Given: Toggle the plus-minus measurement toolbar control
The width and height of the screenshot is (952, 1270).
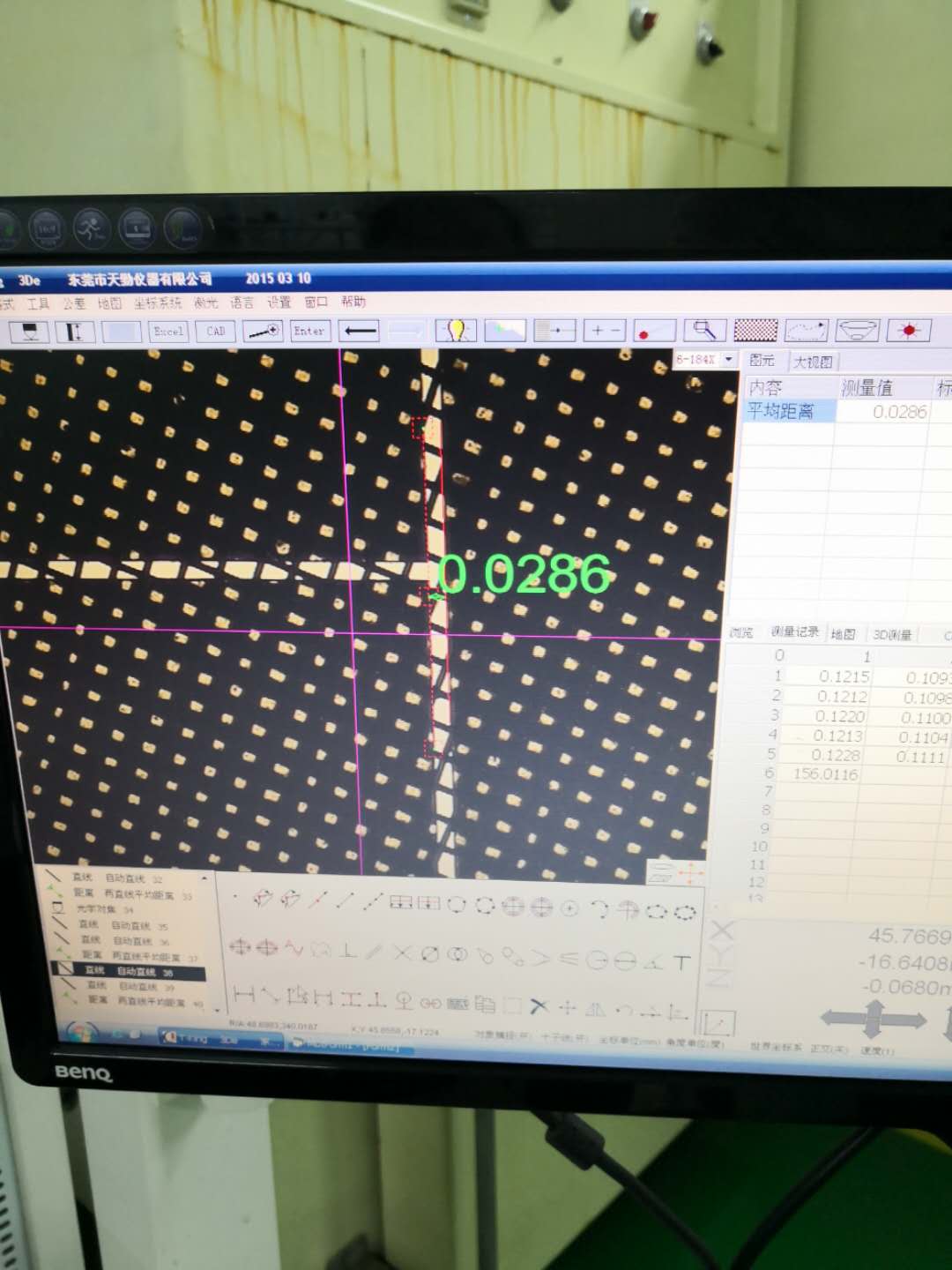Looking at the screenshot, I should [x=604, y=330].
